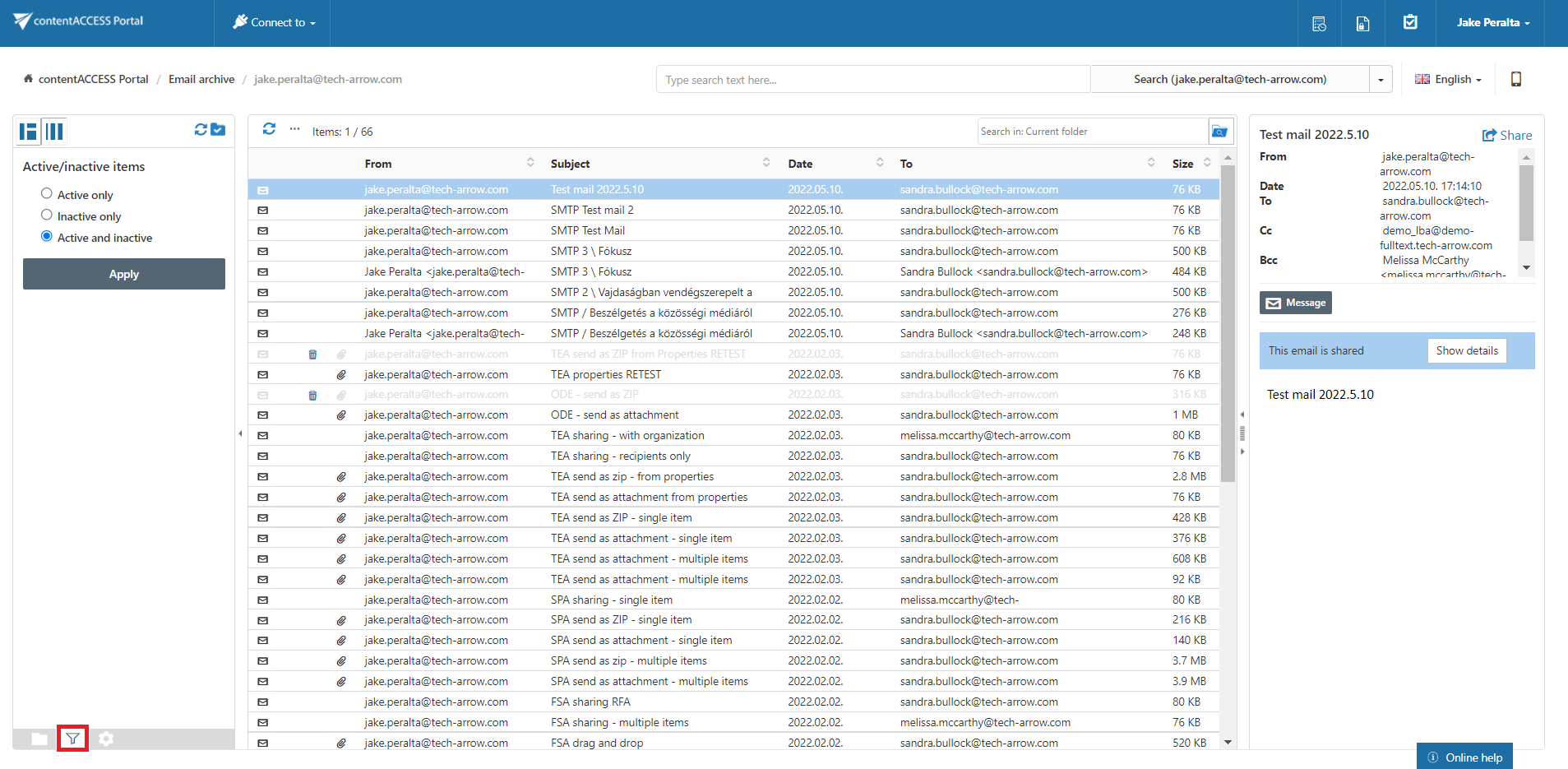Image resolution: width=1568 pixels, height=769 pixels.
Task: Click the folder icon in left pane footer
Action: pos(39,739)
